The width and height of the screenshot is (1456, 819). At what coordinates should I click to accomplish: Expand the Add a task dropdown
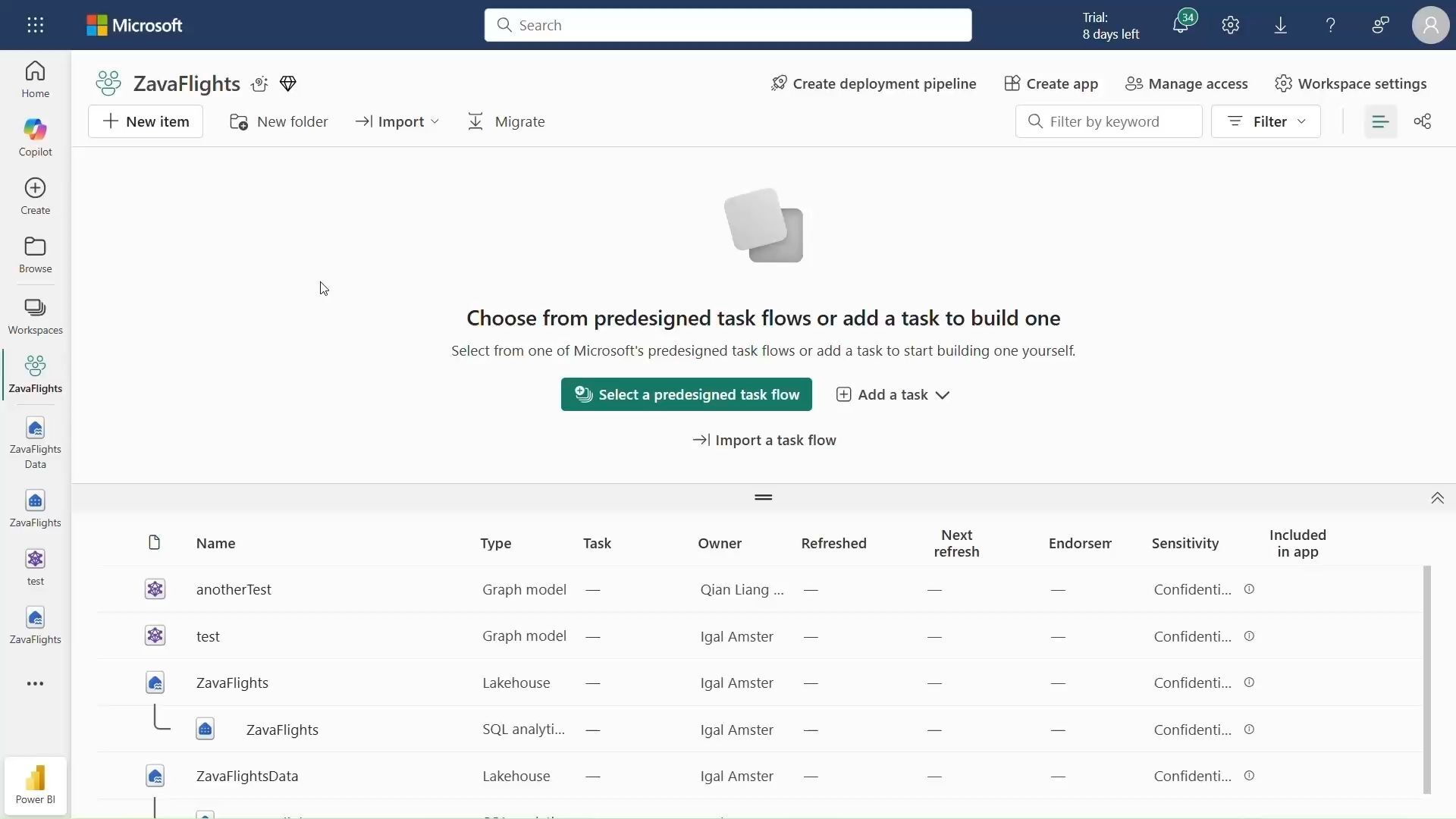point(893,394)
